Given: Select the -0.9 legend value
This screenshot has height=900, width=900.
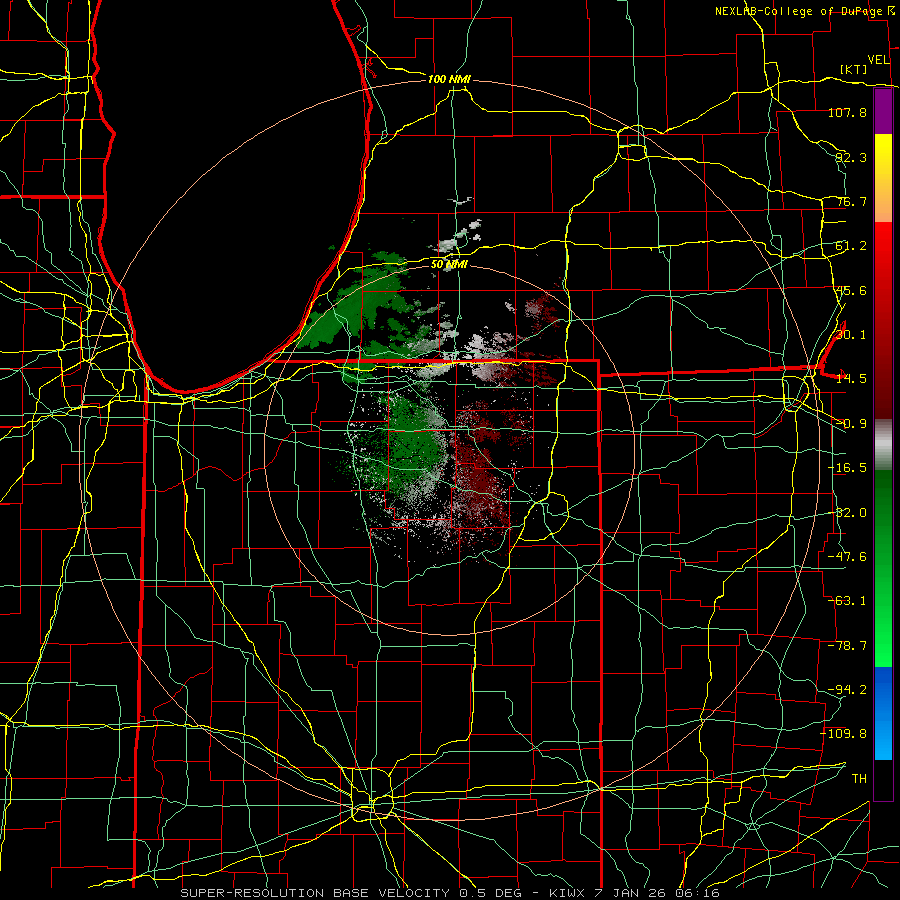Looking at the screenshot, I should [x=851, y=424].
